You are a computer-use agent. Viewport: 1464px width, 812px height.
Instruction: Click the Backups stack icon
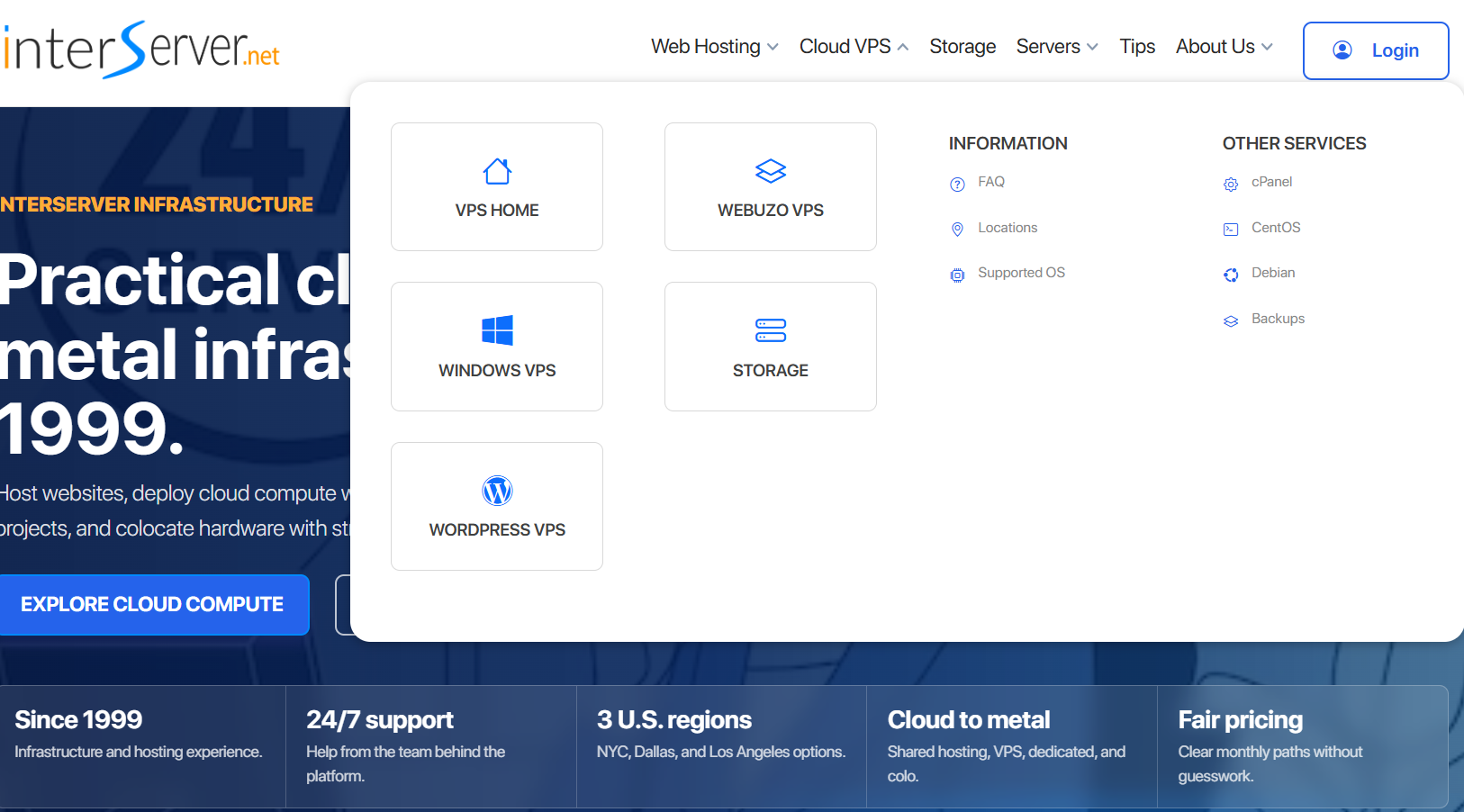click(x=1231, y=321)
